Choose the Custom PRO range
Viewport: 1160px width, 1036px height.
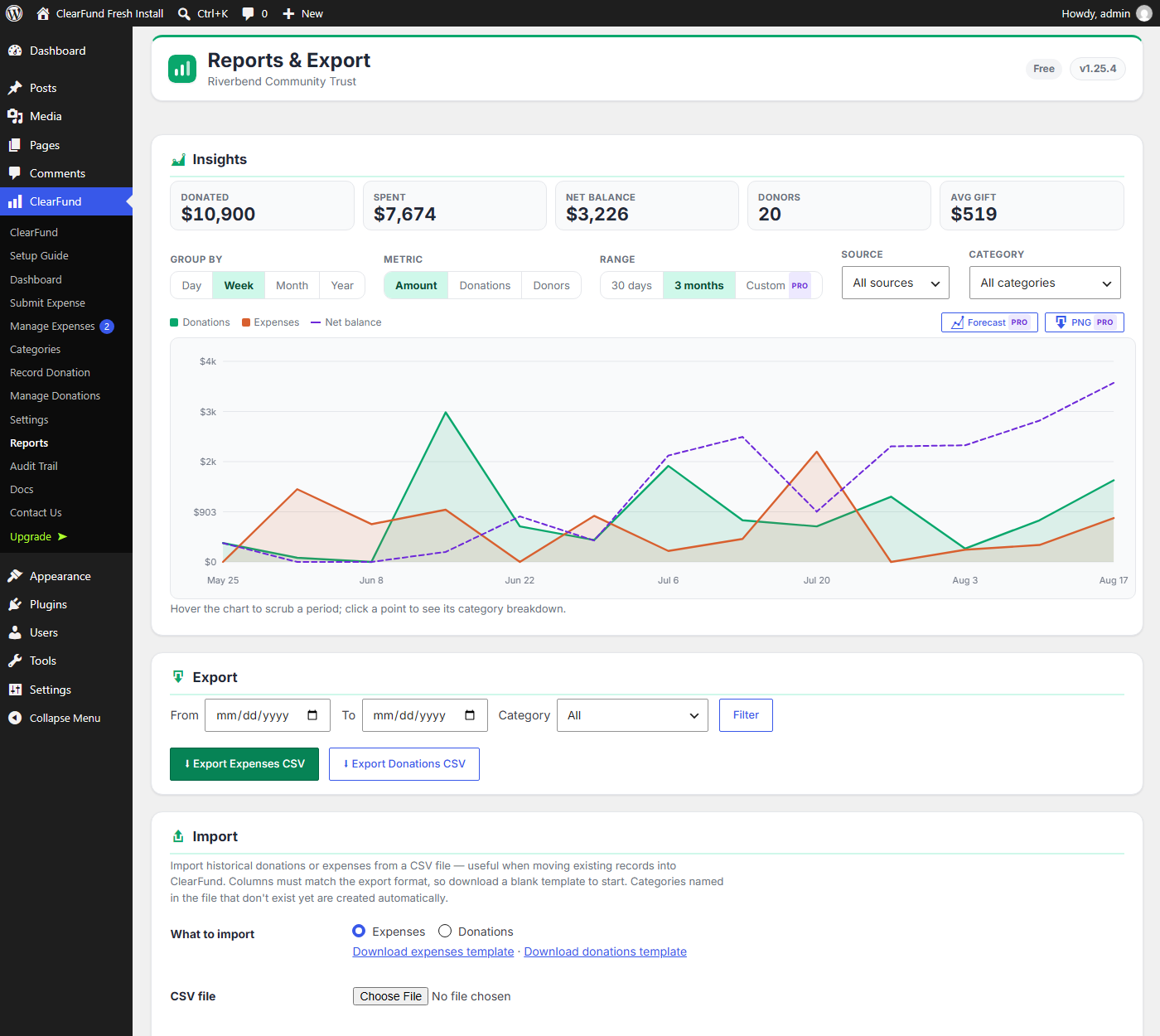pyautogui.click(x=778, y=285)
